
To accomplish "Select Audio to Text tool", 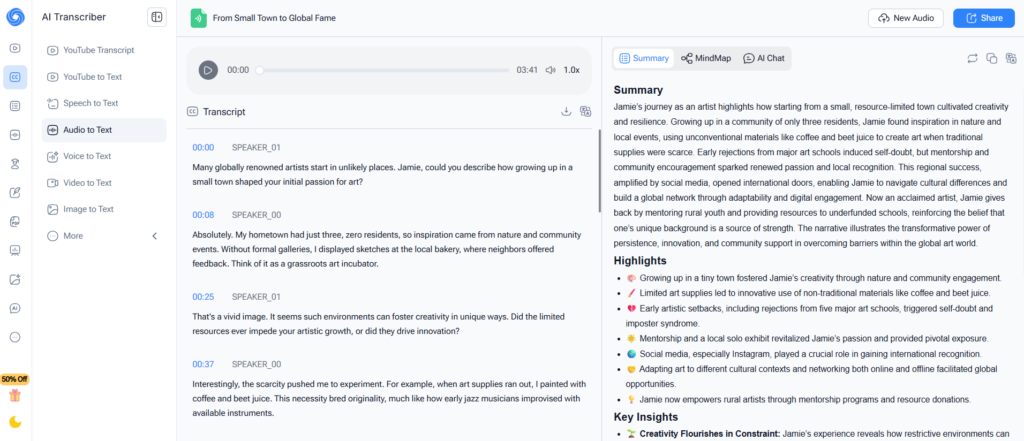I will coord(104,130).
